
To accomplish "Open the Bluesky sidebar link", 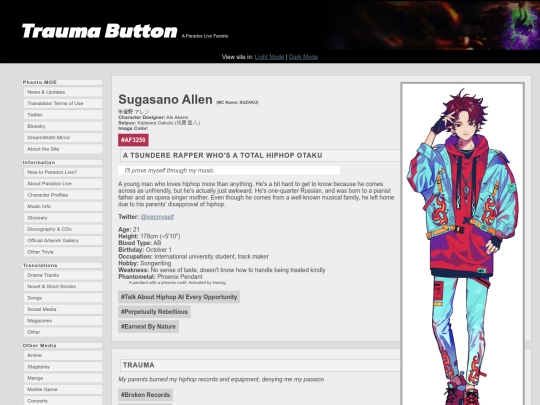I will [63, 126].
